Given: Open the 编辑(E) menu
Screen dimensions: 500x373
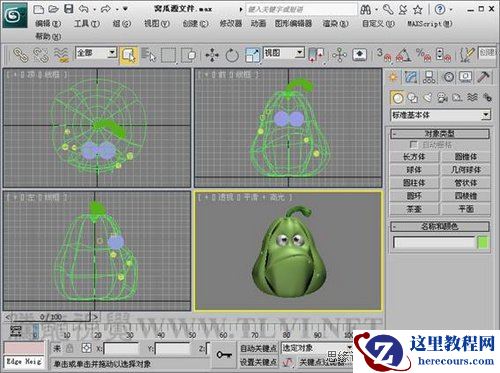Looking at the screenshot, I should (x=48, y=24).
